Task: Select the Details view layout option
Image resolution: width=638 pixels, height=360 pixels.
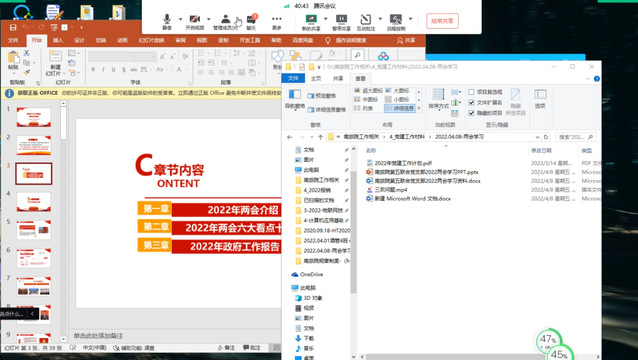Action: (400, 108)
